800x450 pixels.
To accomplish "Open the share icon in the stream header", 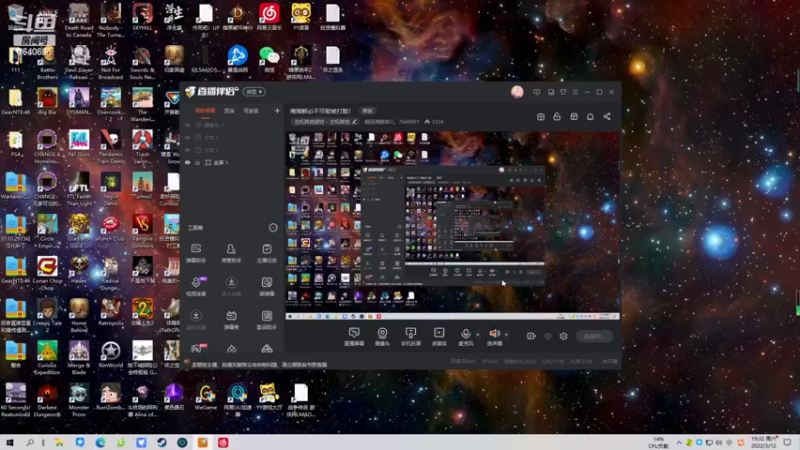I will (607, 117).
